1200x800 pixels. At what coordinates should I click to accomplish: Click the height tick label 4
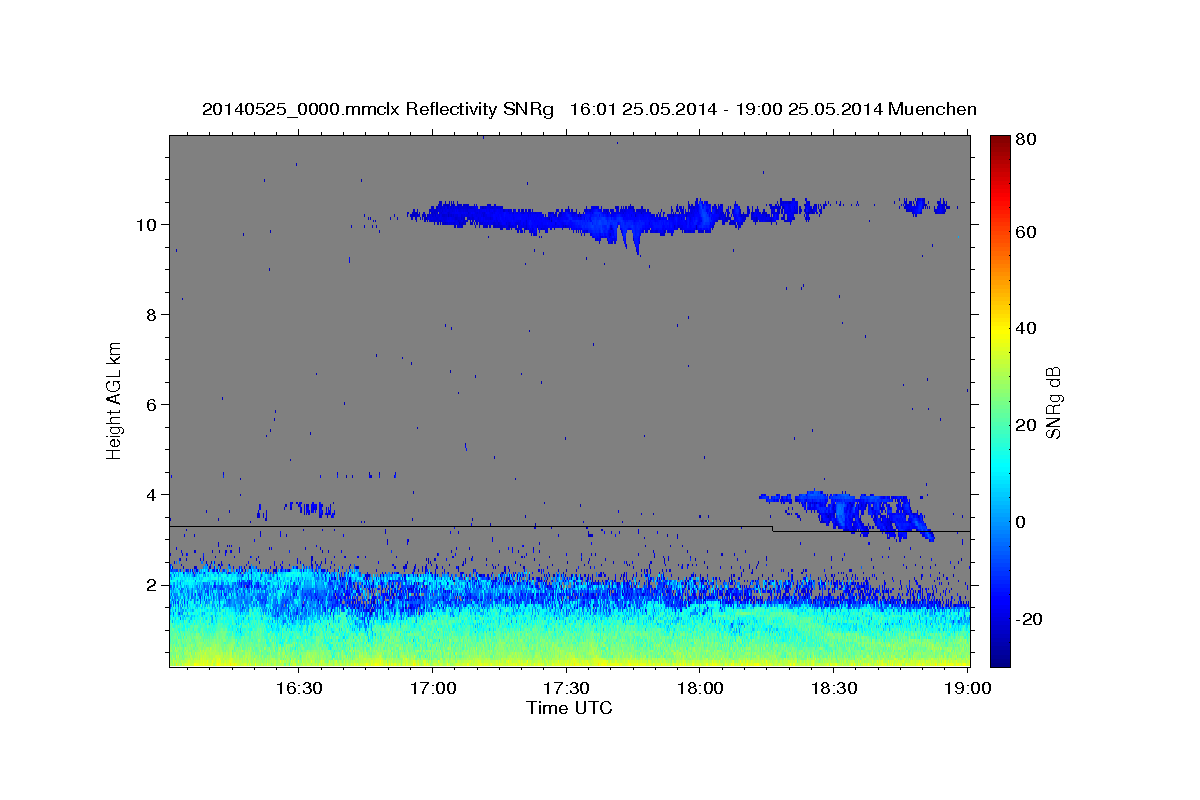153,494
